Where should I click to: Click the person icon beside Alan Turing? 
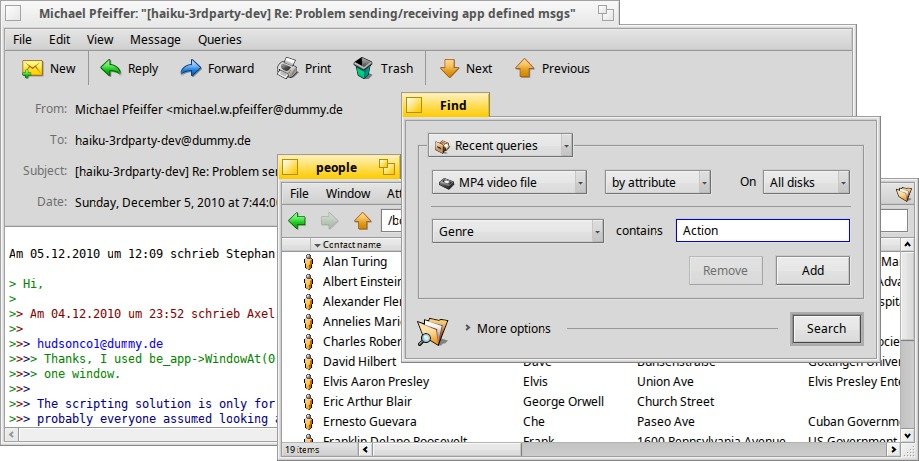(308, 262)
